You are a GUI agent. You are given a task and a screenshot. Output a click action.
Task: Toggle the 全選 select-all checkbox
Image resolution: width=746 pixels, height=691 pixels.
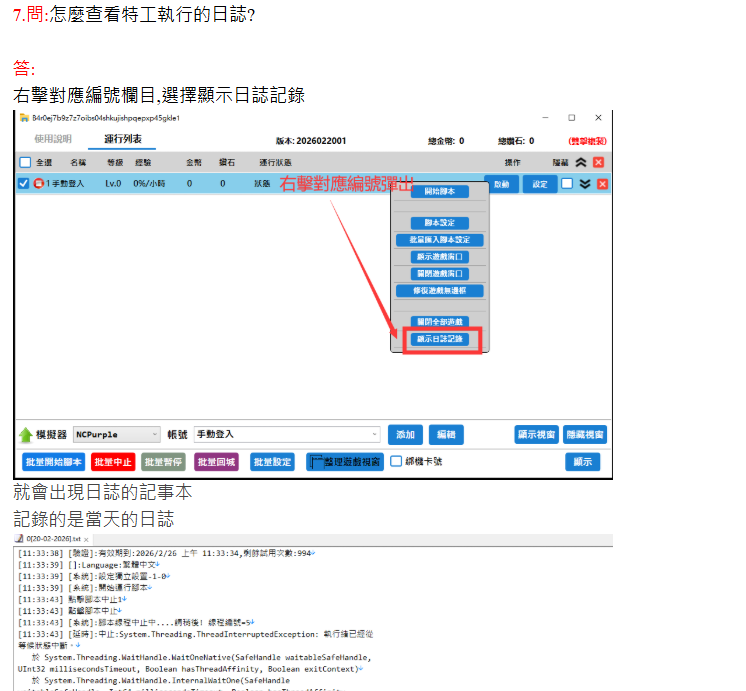click(x=25, y=162)
